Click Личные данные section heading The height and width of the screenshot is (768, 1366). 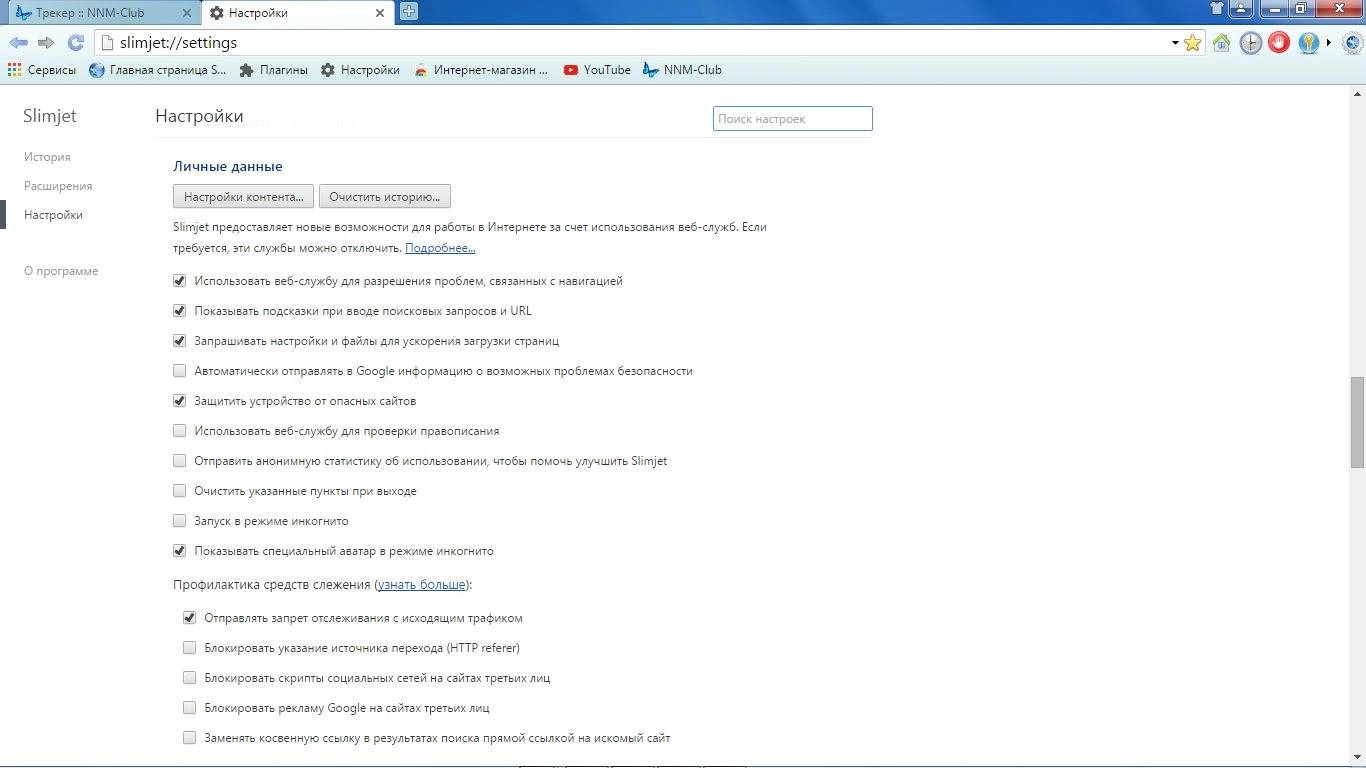tap(228, 167)
